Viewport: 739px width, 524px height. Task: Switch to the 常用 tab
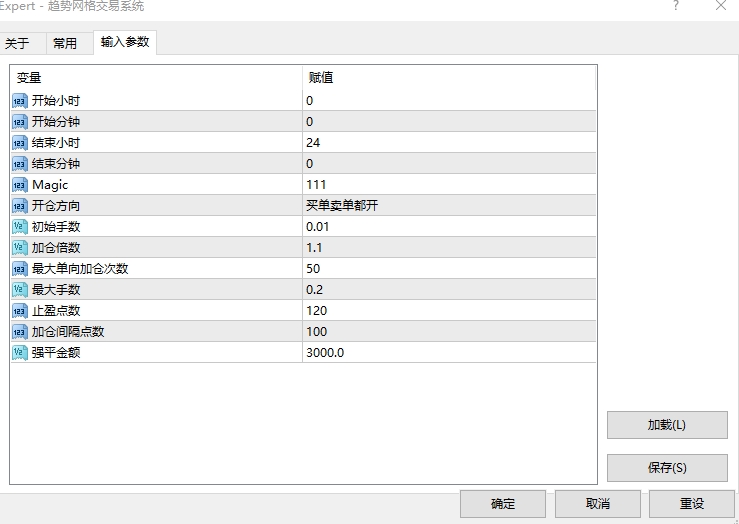click(x=65, y=43)
